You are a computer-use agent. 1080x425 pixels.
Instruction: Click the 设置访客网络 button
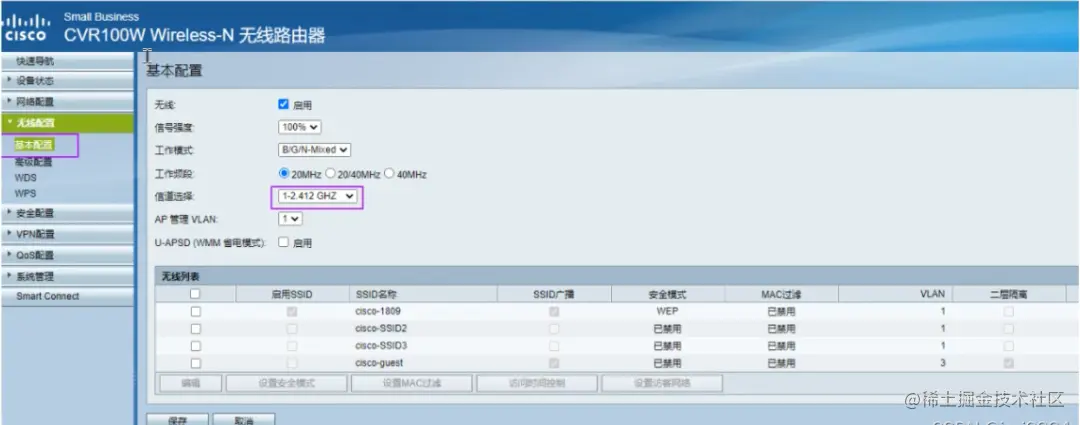662,384
